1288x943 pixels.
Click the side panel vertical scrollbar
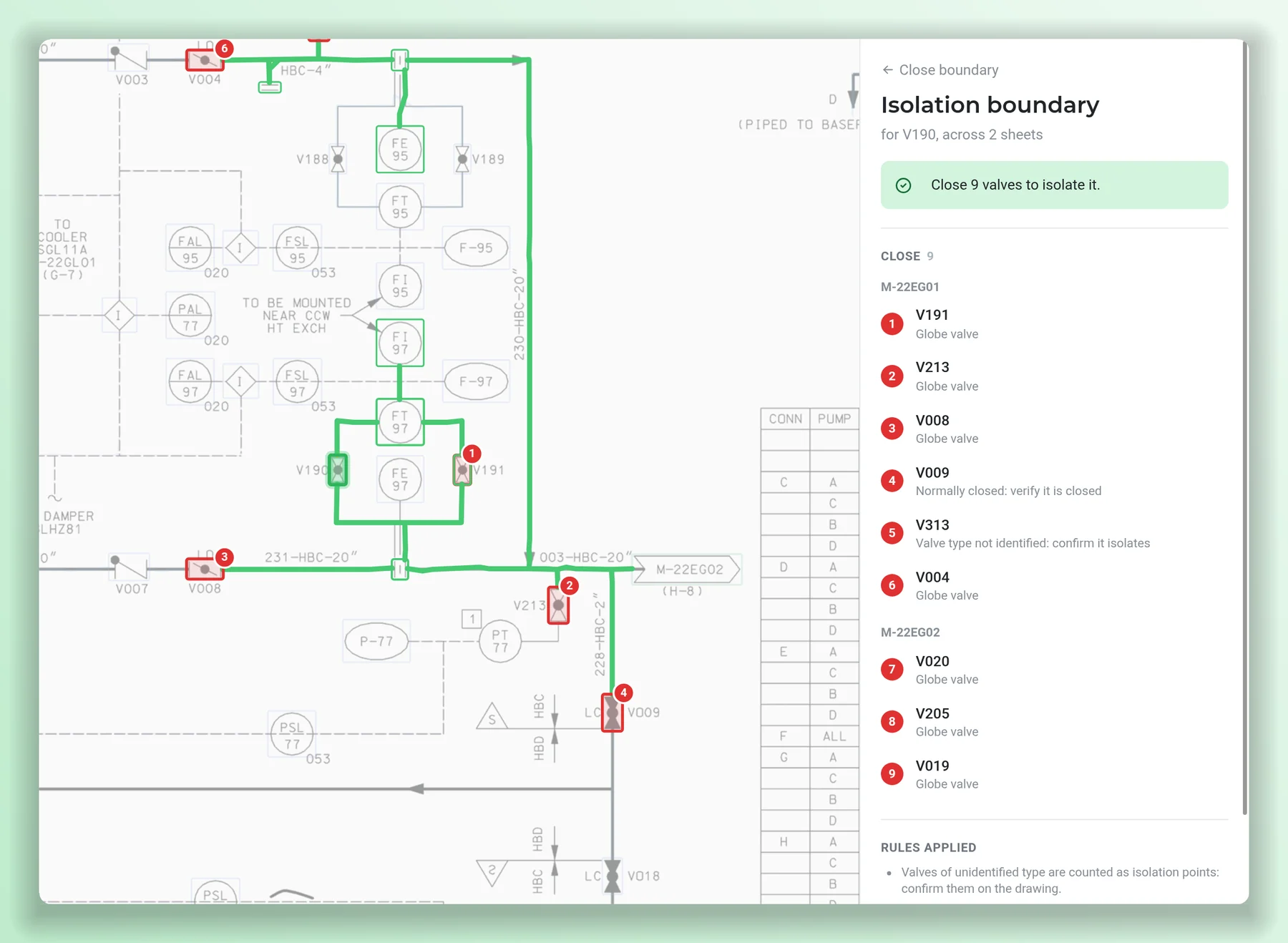click(1245, 429)
